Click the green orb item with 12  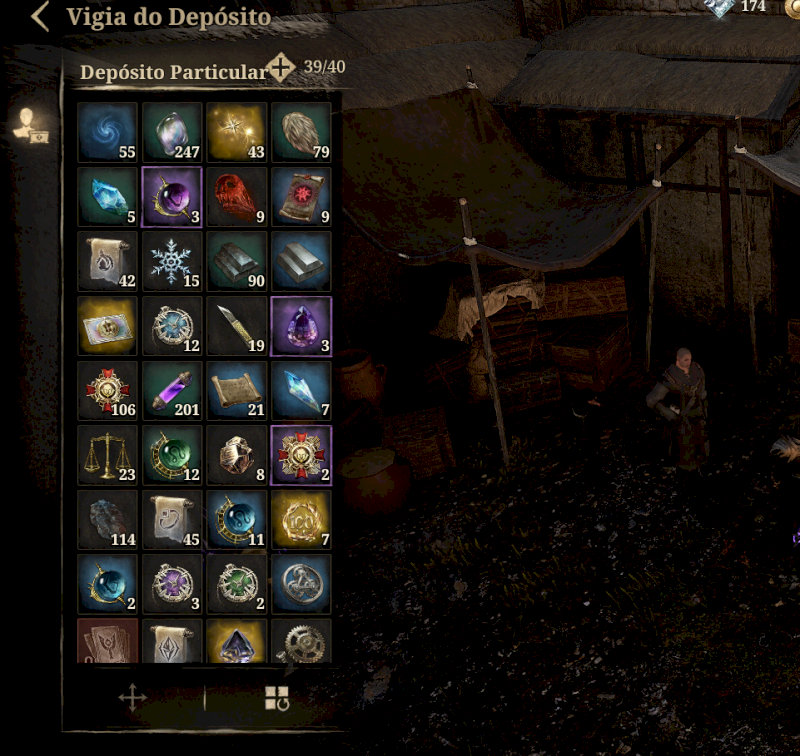172,455
